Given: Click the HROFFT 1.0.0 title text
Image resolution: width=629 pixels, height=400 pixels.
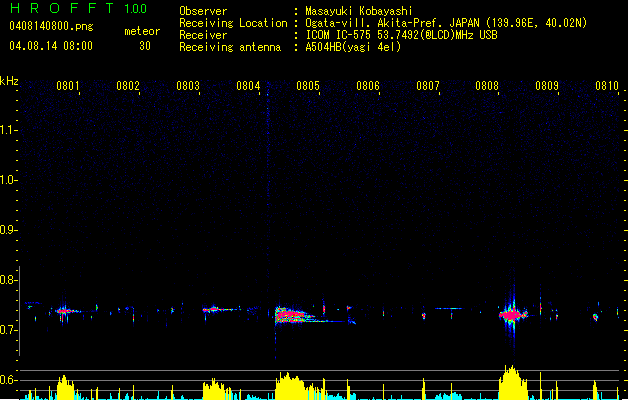Looking at the screenshot, I should pyautogui.click(x=78, y=8).
